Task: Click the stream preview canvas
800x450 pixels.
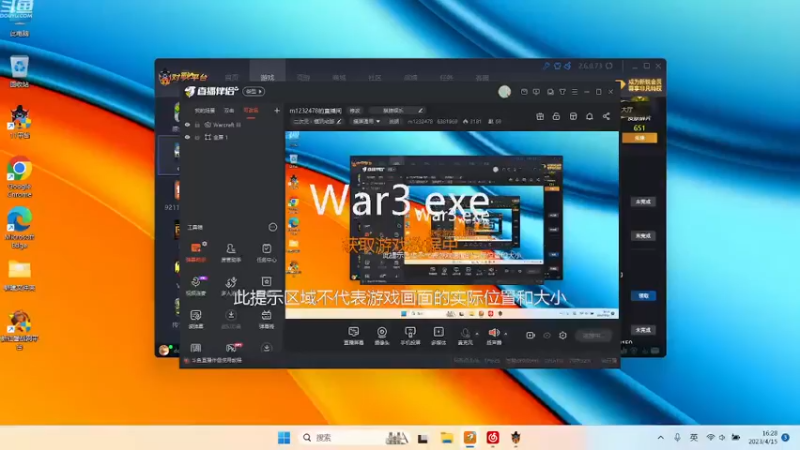Action: 452,224
